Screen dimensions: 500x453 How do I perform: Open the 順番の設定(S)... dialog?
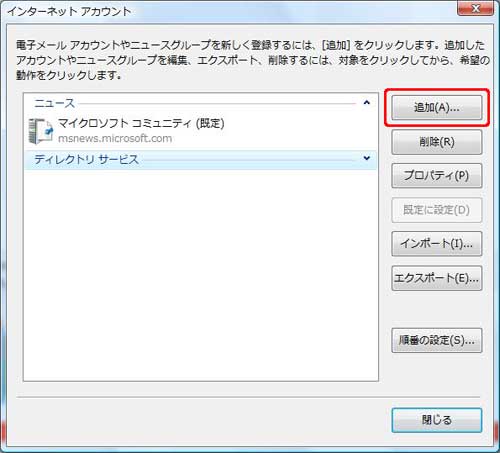coord(437,340)
